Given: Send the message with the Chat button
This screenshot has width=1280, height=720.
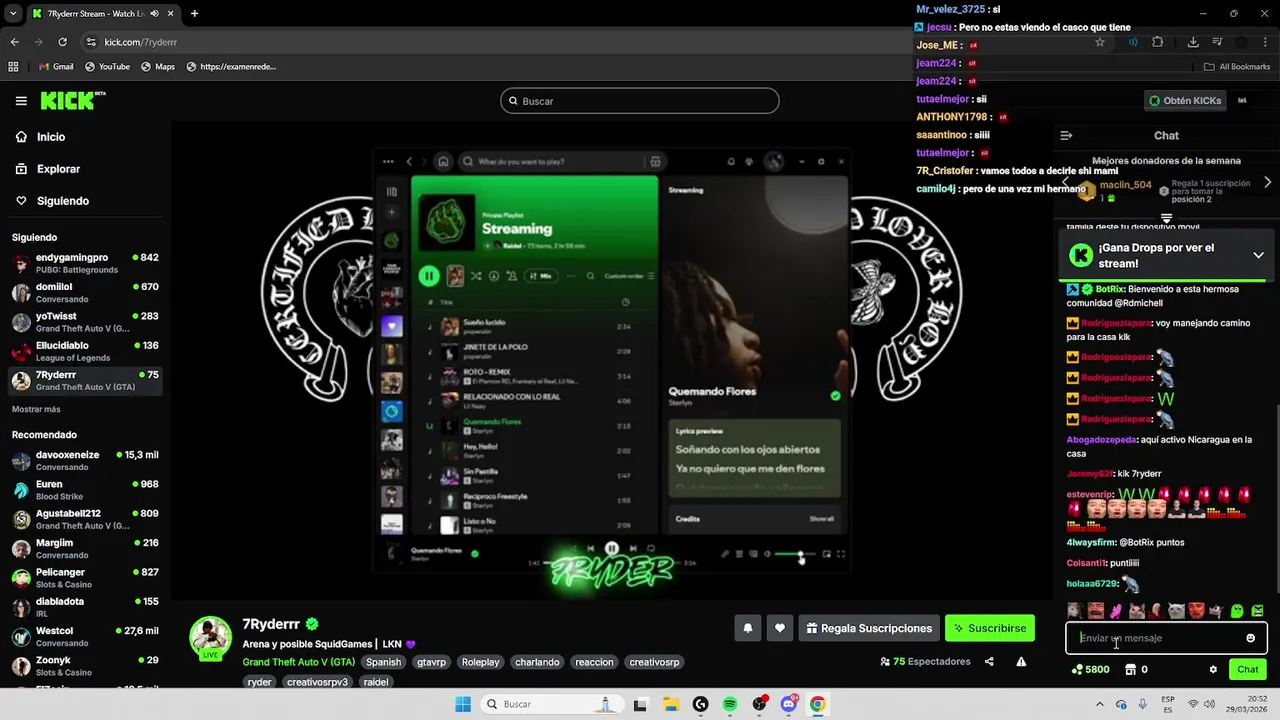Looking at the screenshot, I should (1248, 670).
